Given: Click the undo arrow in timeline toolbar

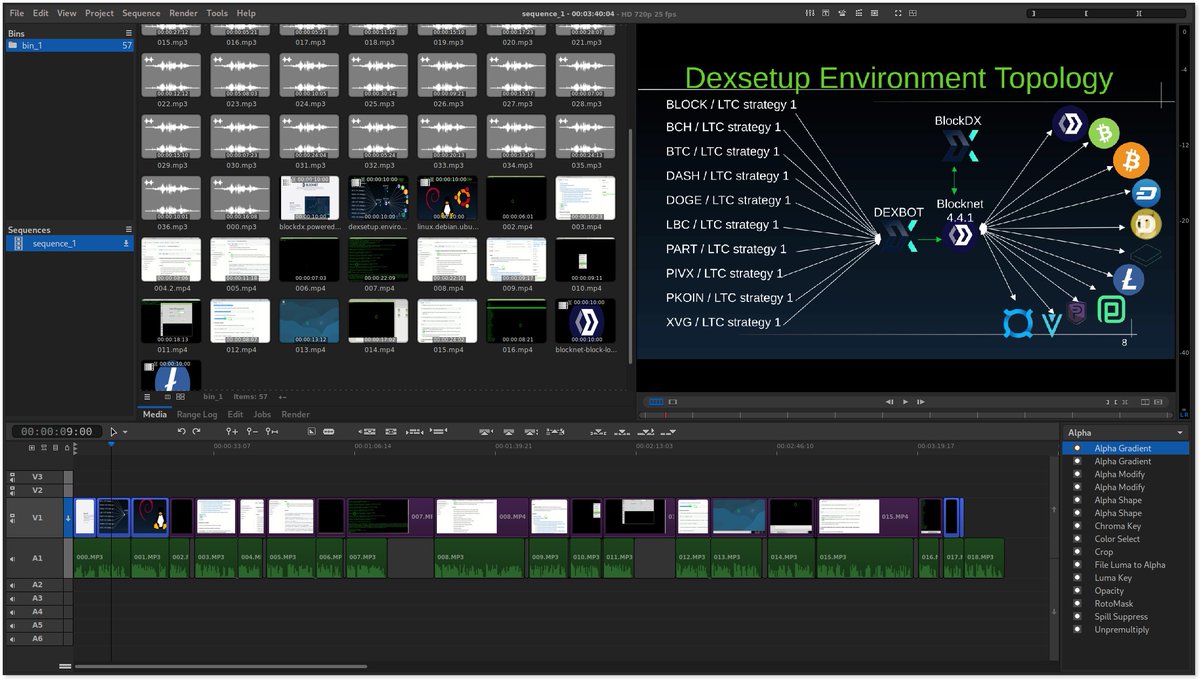Looking at the screenshot, I should coord(182,431).
